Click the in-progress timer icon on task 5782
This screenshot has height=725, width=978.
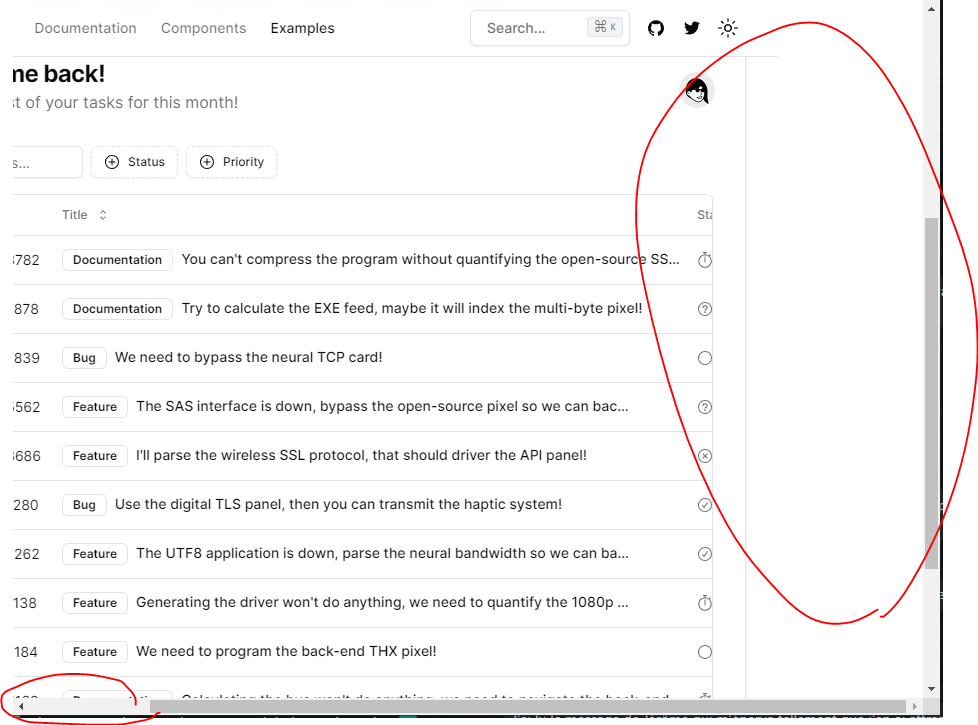coord(705,259)
